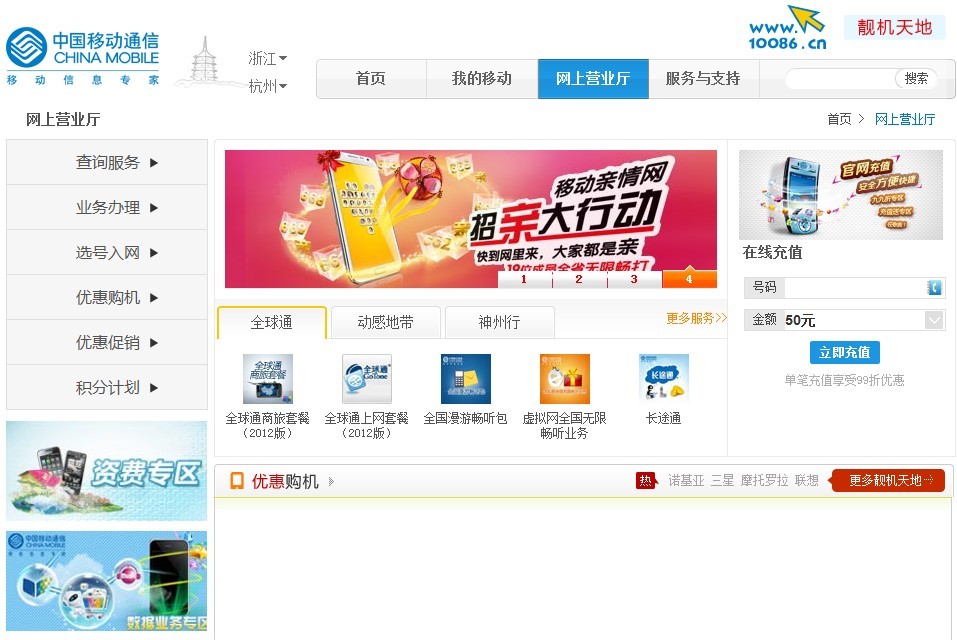Open the 金额 amount dropdown showing 50元
Viewport: 957px width, 640px height.
point(934,320)
